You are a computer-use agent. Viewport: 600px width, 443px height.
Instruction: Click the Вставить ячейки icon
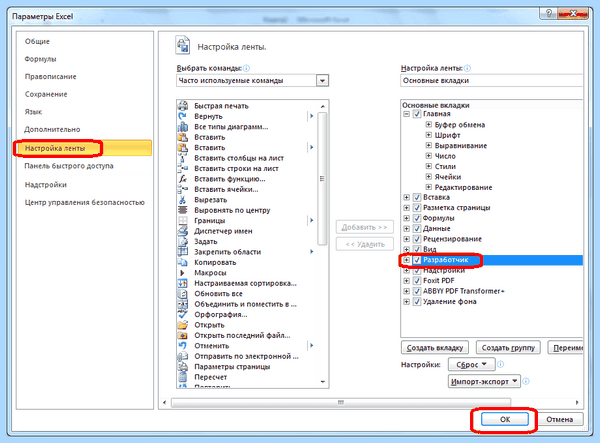coord(183,189)
